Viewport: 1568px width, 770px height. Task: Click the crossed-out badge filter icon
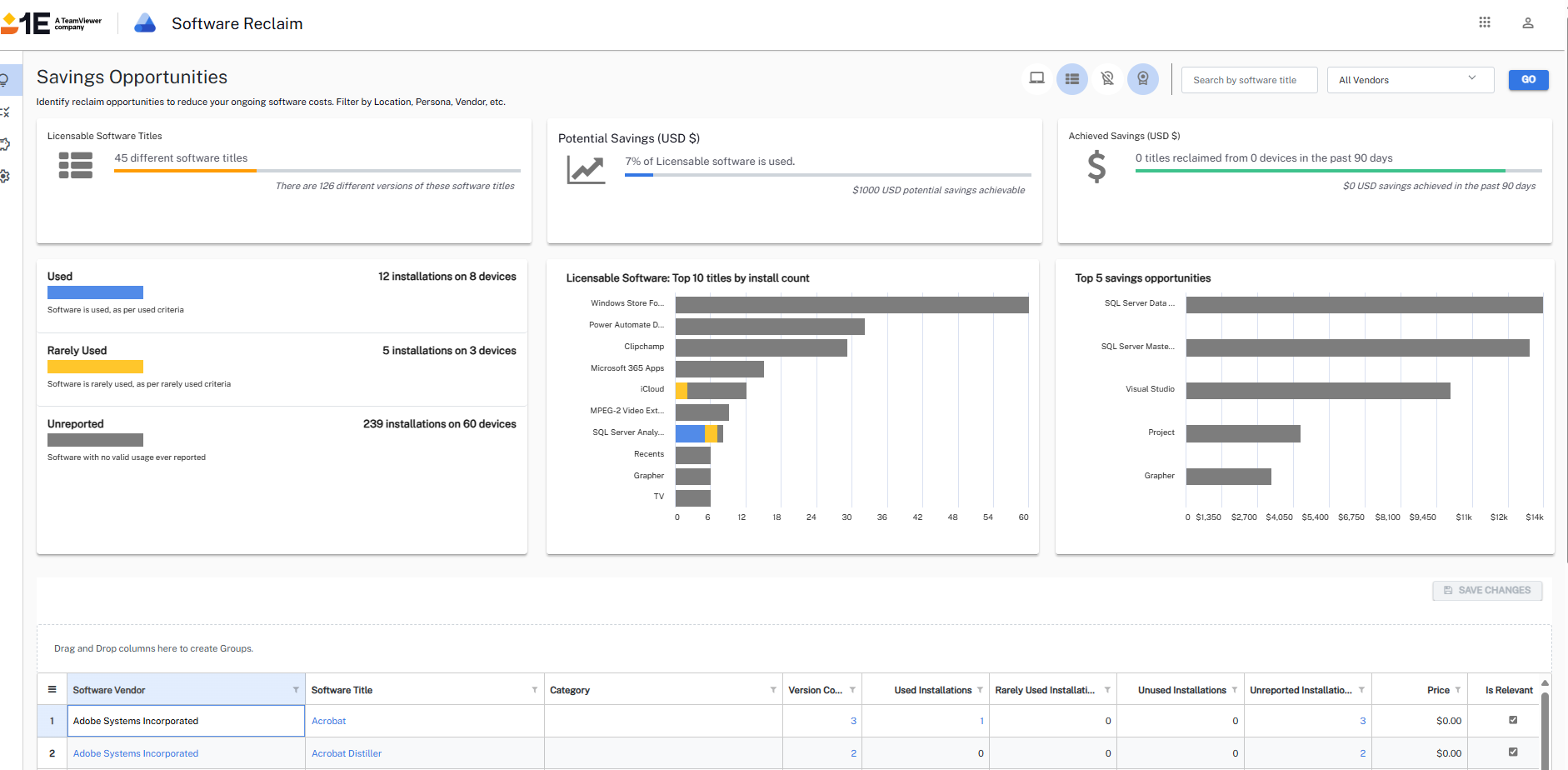pyautogui.click(x=1107, y=79)
